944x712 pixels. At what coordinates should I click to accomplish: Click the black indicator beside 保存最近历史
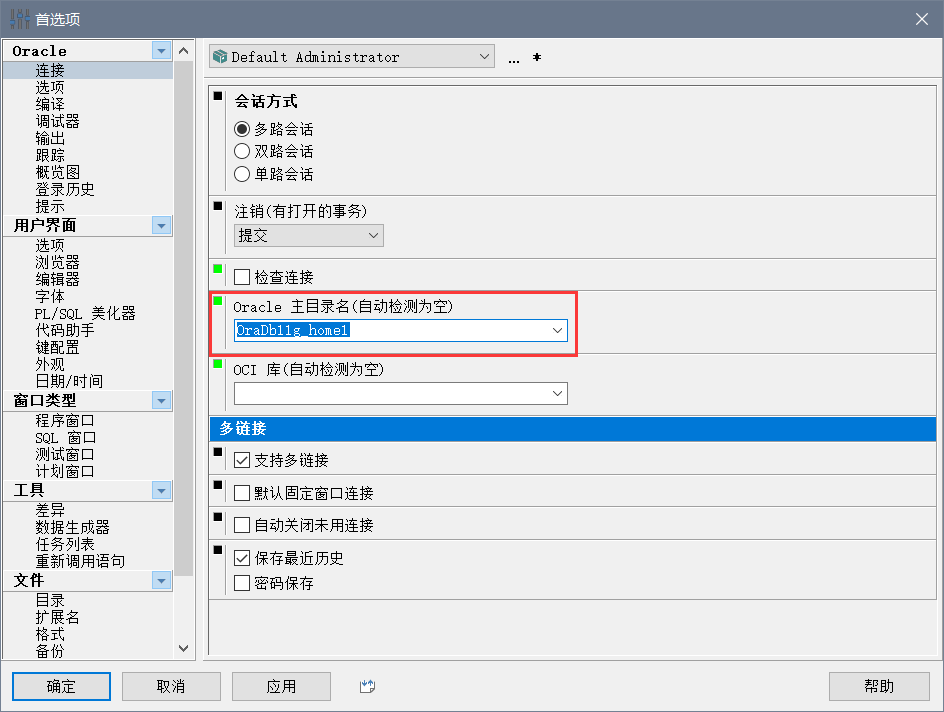pyautogui.click(x=218, y=549)
